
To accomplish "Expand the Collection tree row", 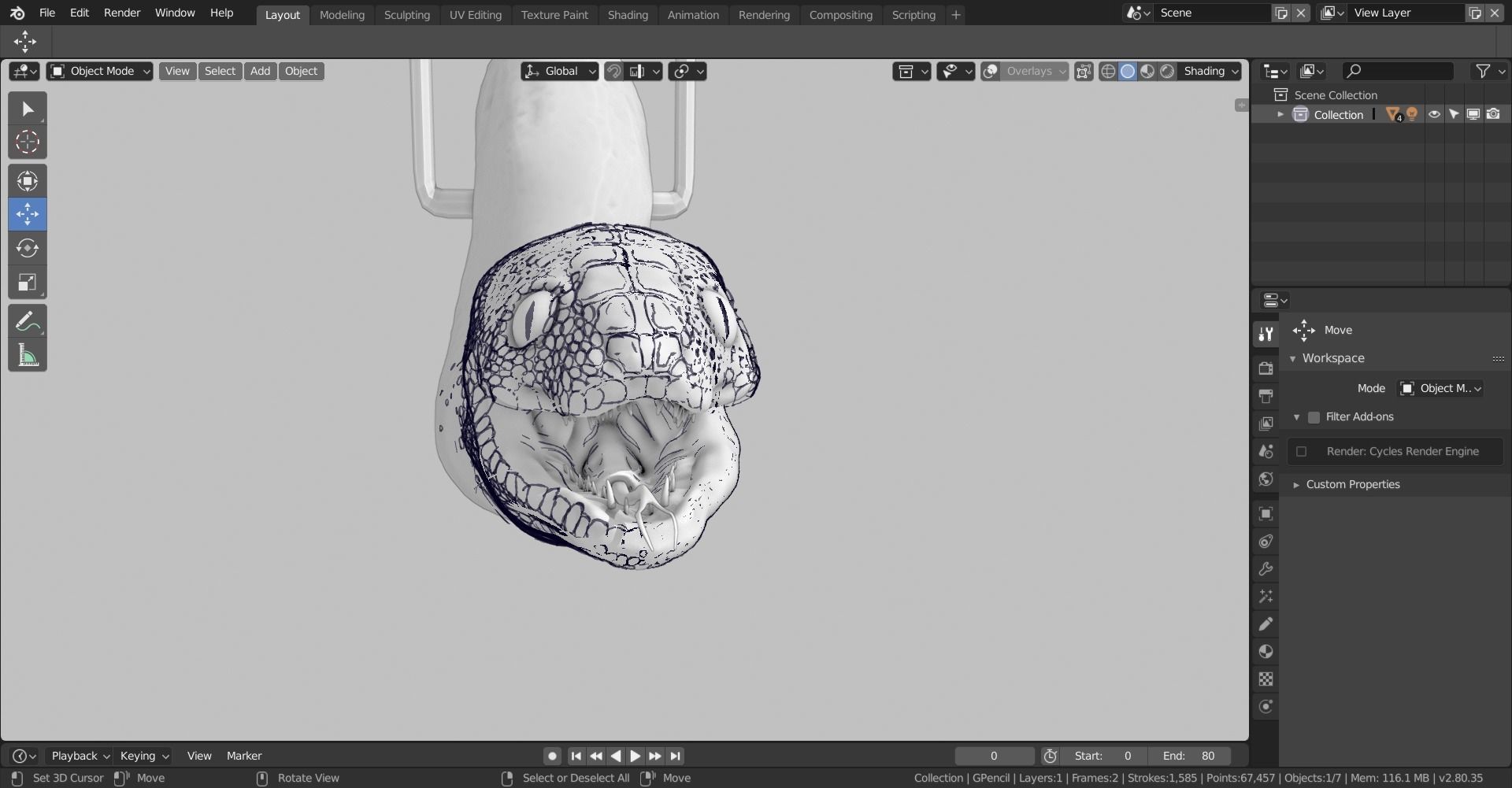I will coord(1280,115).
